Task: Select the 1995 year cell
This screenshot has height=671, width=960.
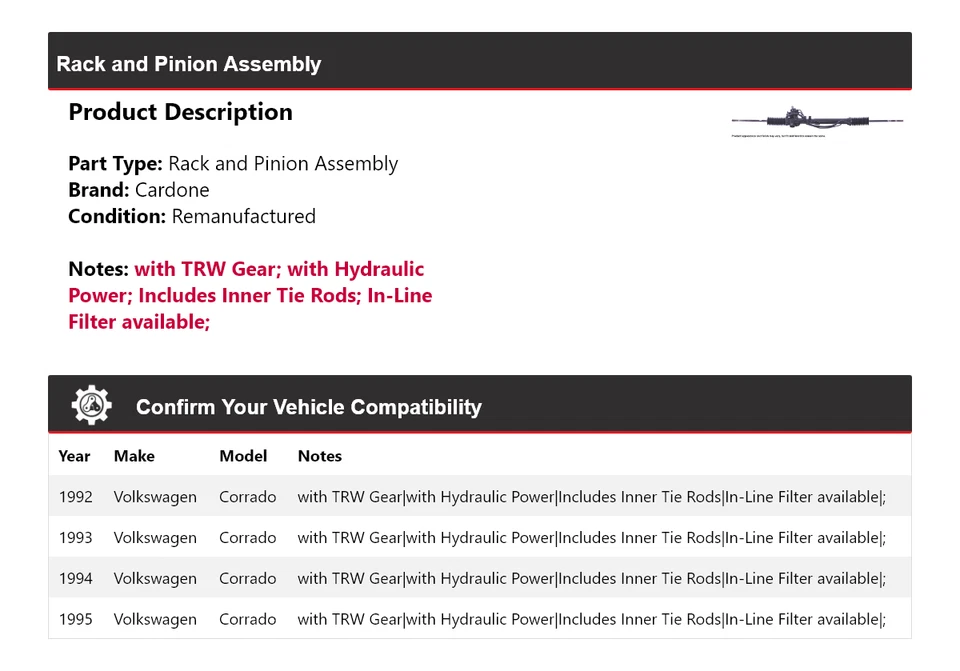Action: tap(75, 620)
